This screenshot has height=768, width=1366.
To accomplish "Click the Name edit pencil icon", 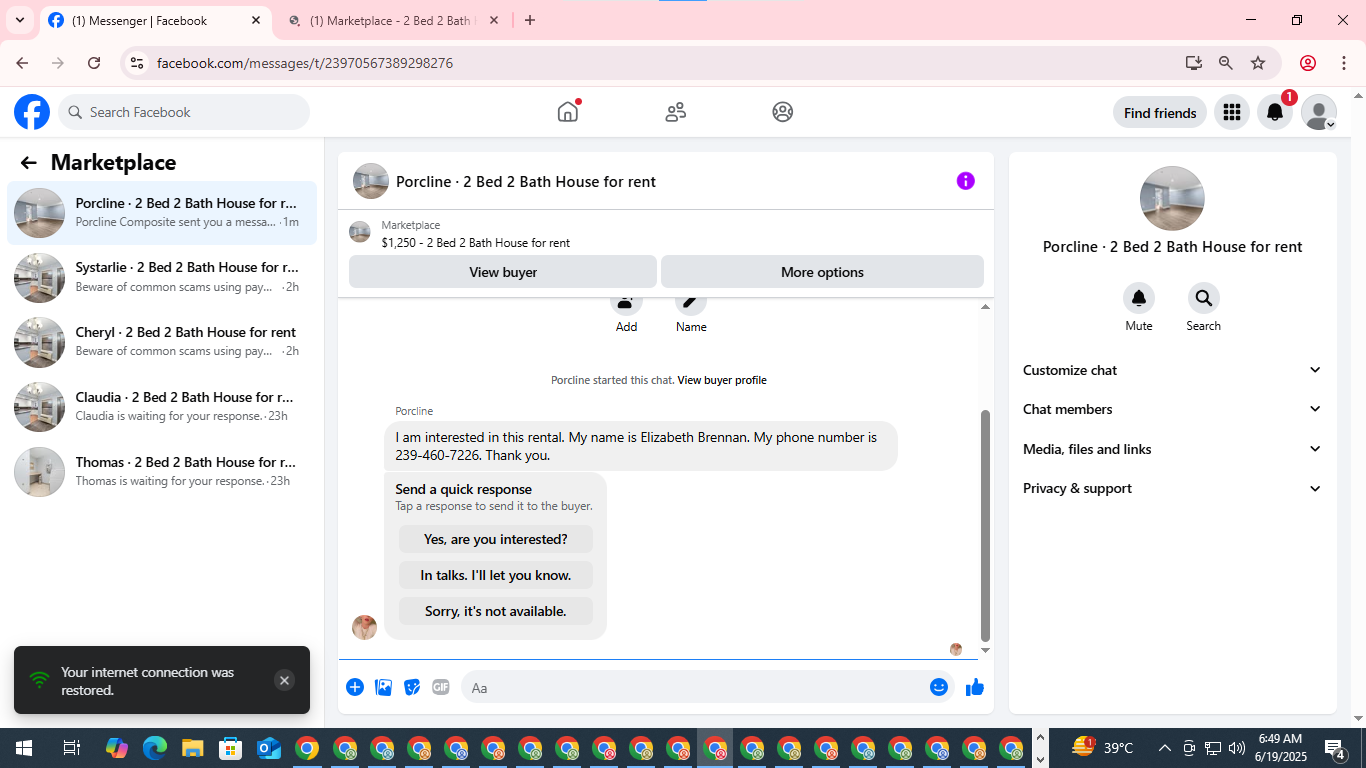I will click(690, 301).
